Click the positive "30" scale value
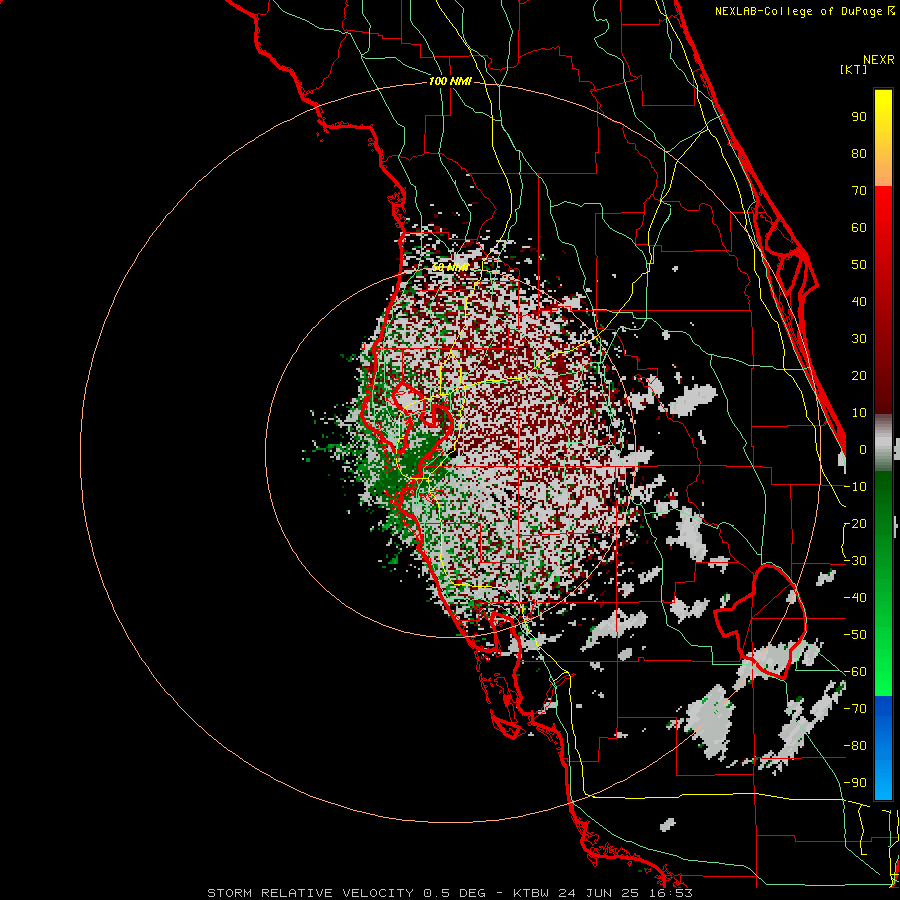 tap(859, 339)
